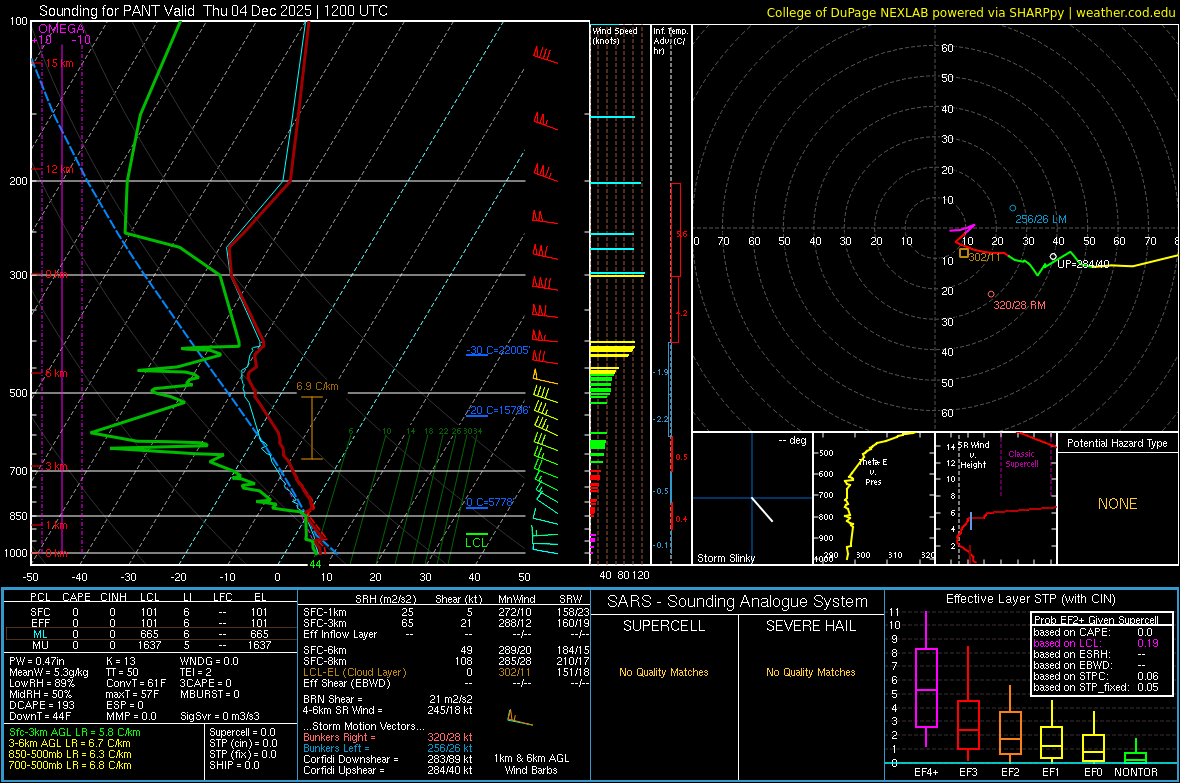Click the 'Corfidi Downshear = 283/89 kt' line
Image resolution: width=1180 pixels, height=783 pixels.
[x=388, y=759]
